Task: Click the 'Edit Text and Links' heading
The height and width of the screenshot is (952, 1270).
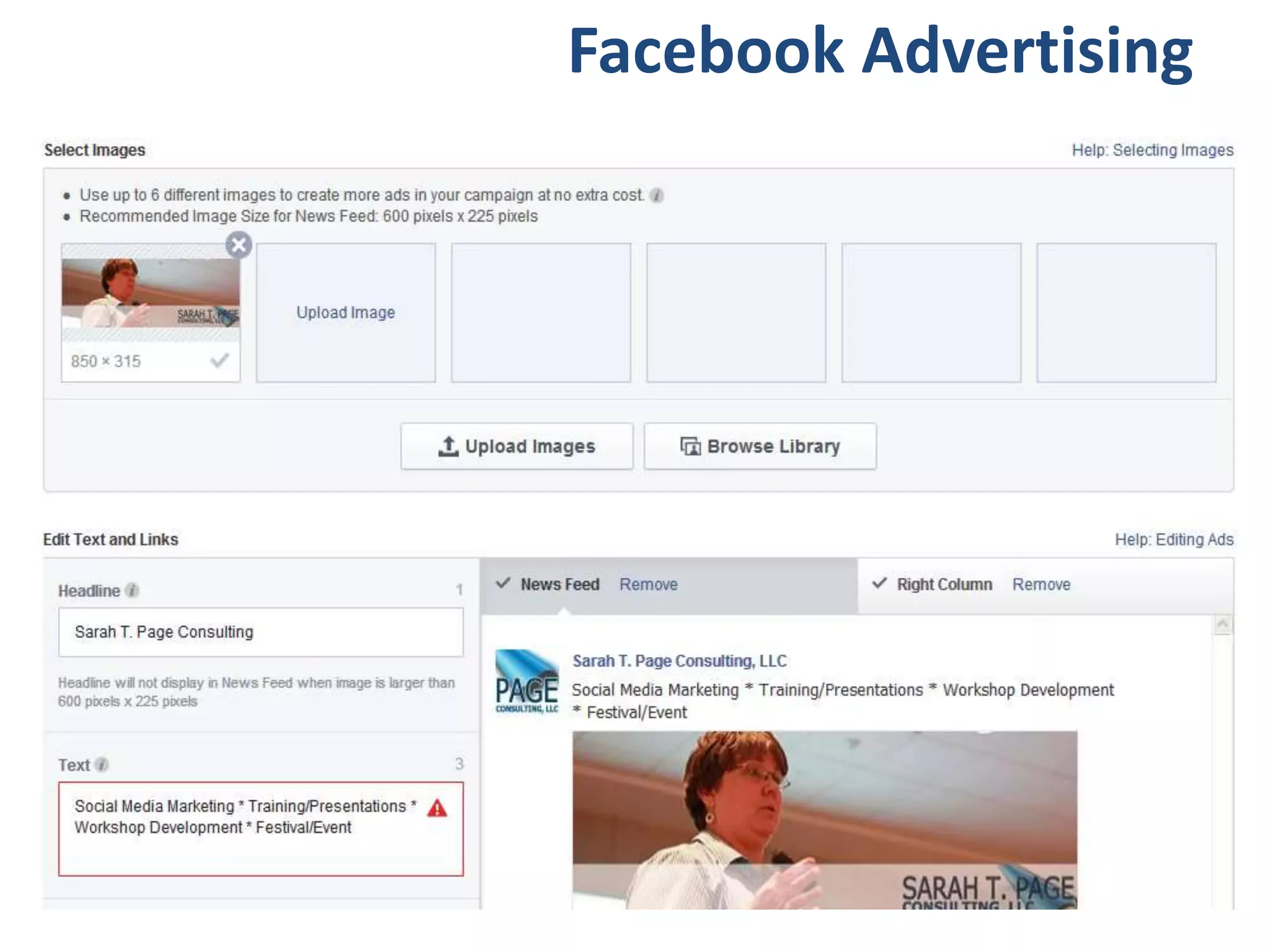Action: (x=110, y=539)
